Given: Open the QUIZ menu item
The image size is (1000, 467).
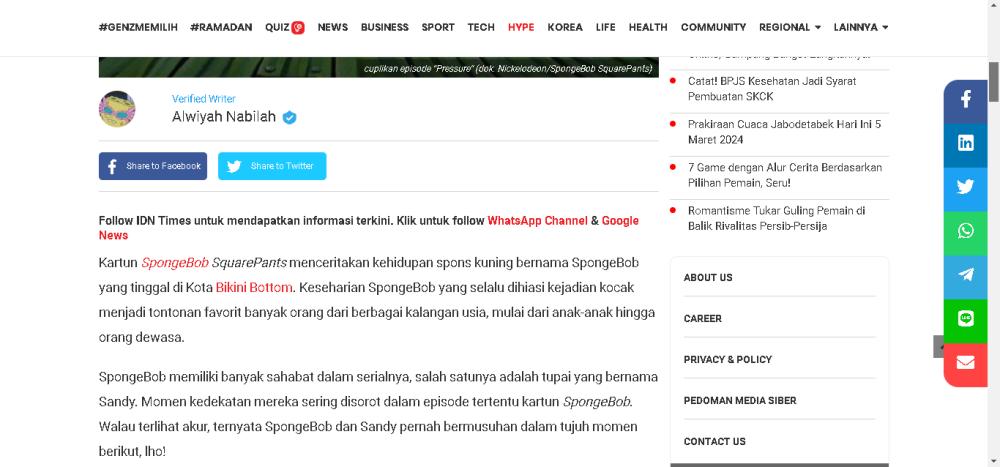Looking at the screenshot, I should coord(284,27).
